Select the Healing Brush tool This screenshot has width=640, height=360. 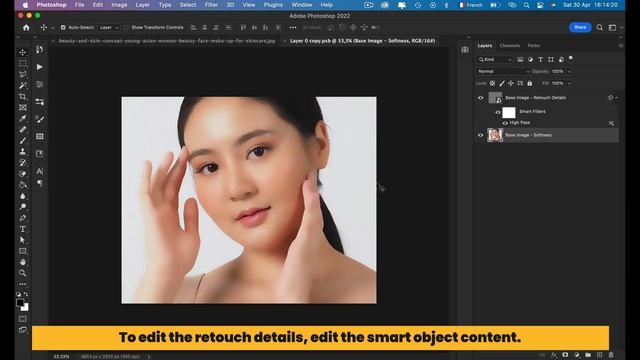pyautogui.click(x=23, y=129)
